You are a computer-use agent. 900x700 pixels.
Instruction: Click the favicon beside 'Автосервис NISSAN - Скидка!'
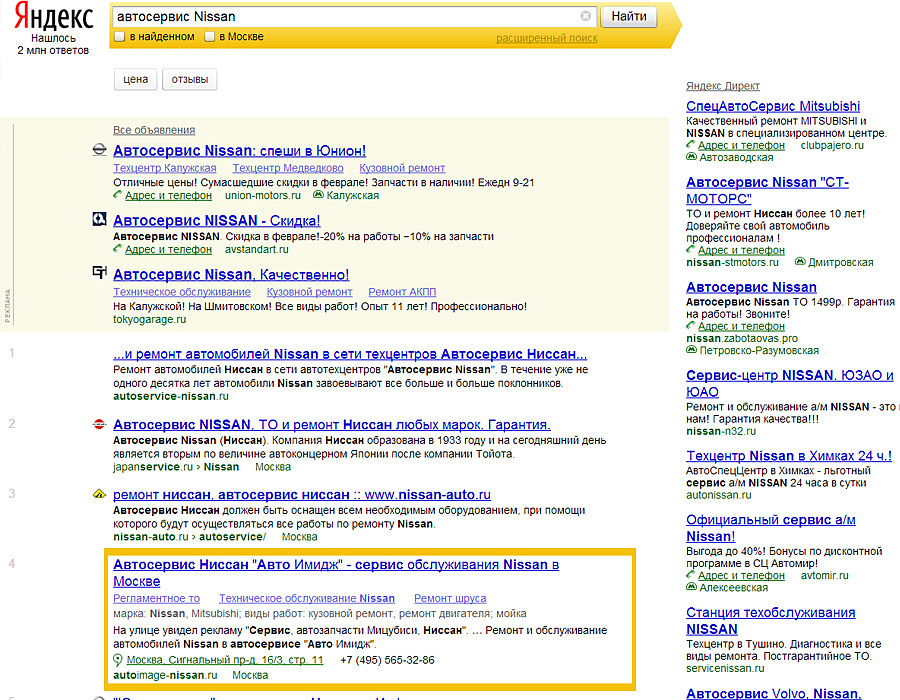(x=99, y=219)
